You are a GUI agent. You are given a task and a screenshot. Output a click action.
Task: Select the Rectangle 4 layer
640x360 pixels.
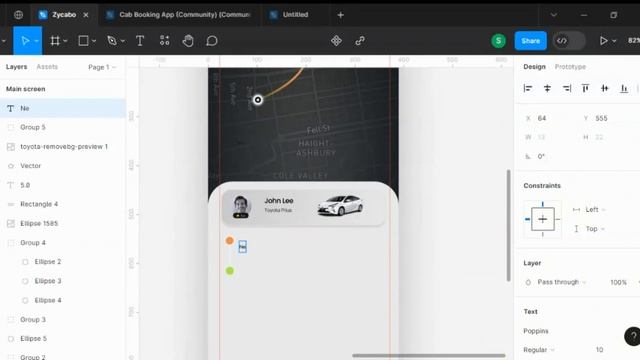(x=63, y=204)
